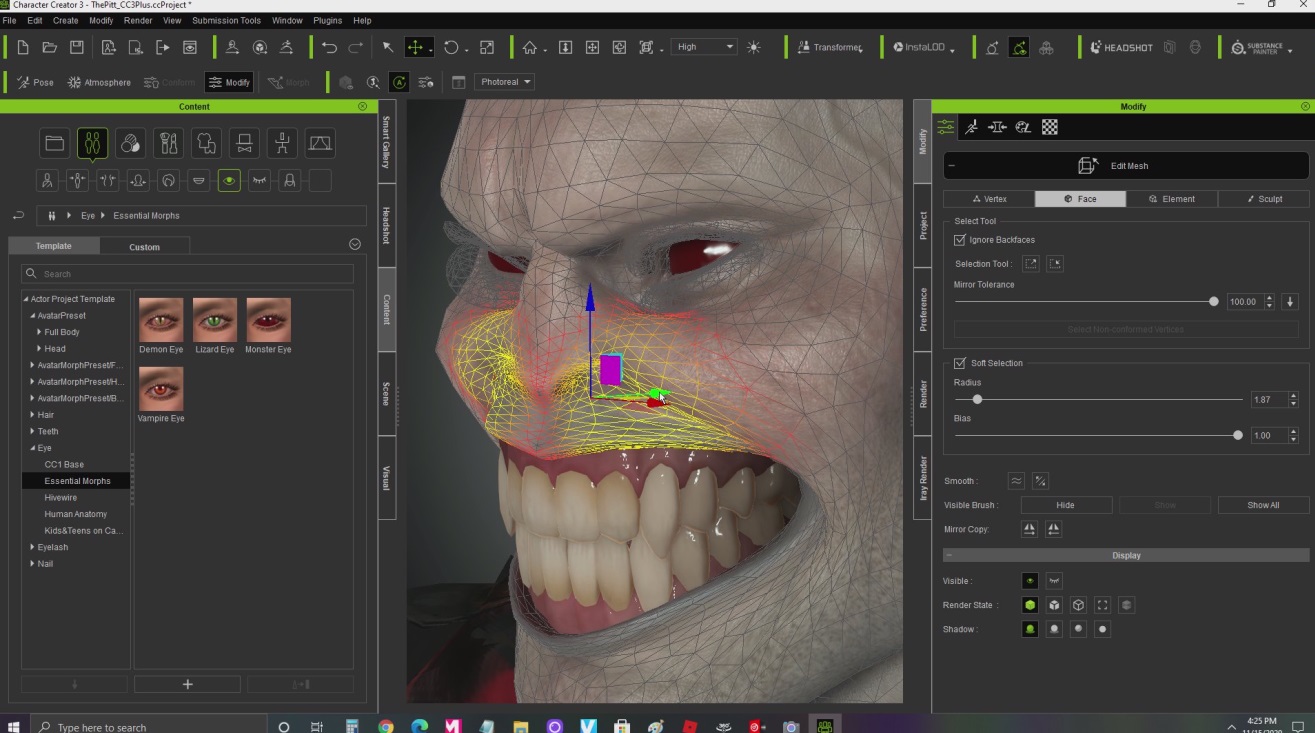Switch to the Custom tab
The height and width of the screenshot is (733, 1315).
coord(144,246)
